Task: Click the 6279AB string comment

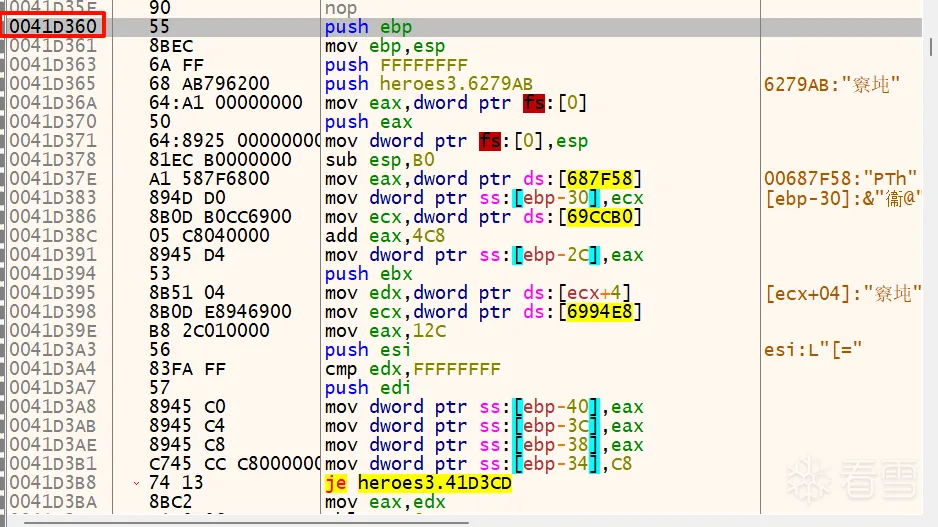Action: click(825, 84)
